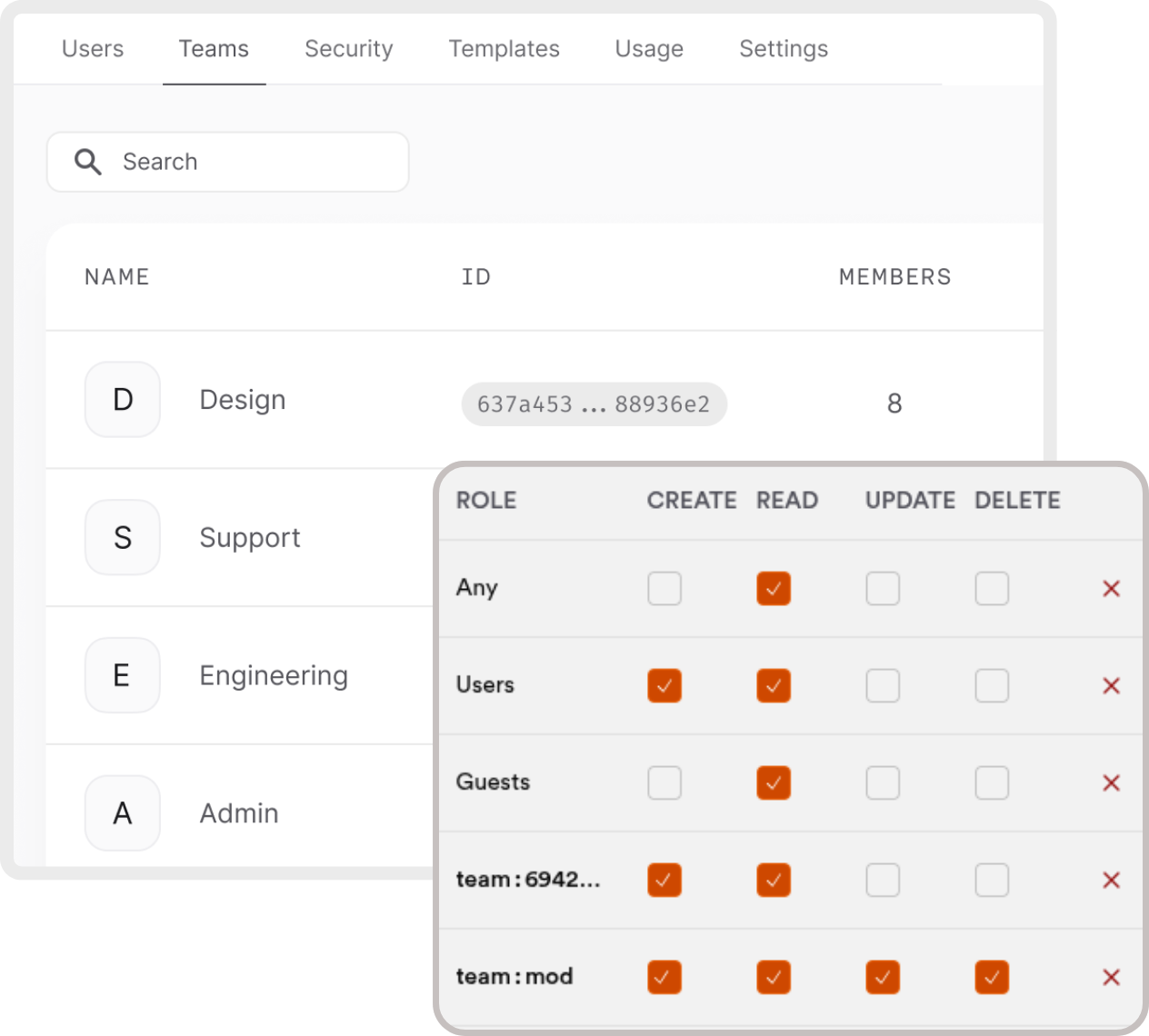1149x1036 pixels.
Task: Uncheck Read permission for Guests
Action: pyautogui.click(x=774, y=783)
